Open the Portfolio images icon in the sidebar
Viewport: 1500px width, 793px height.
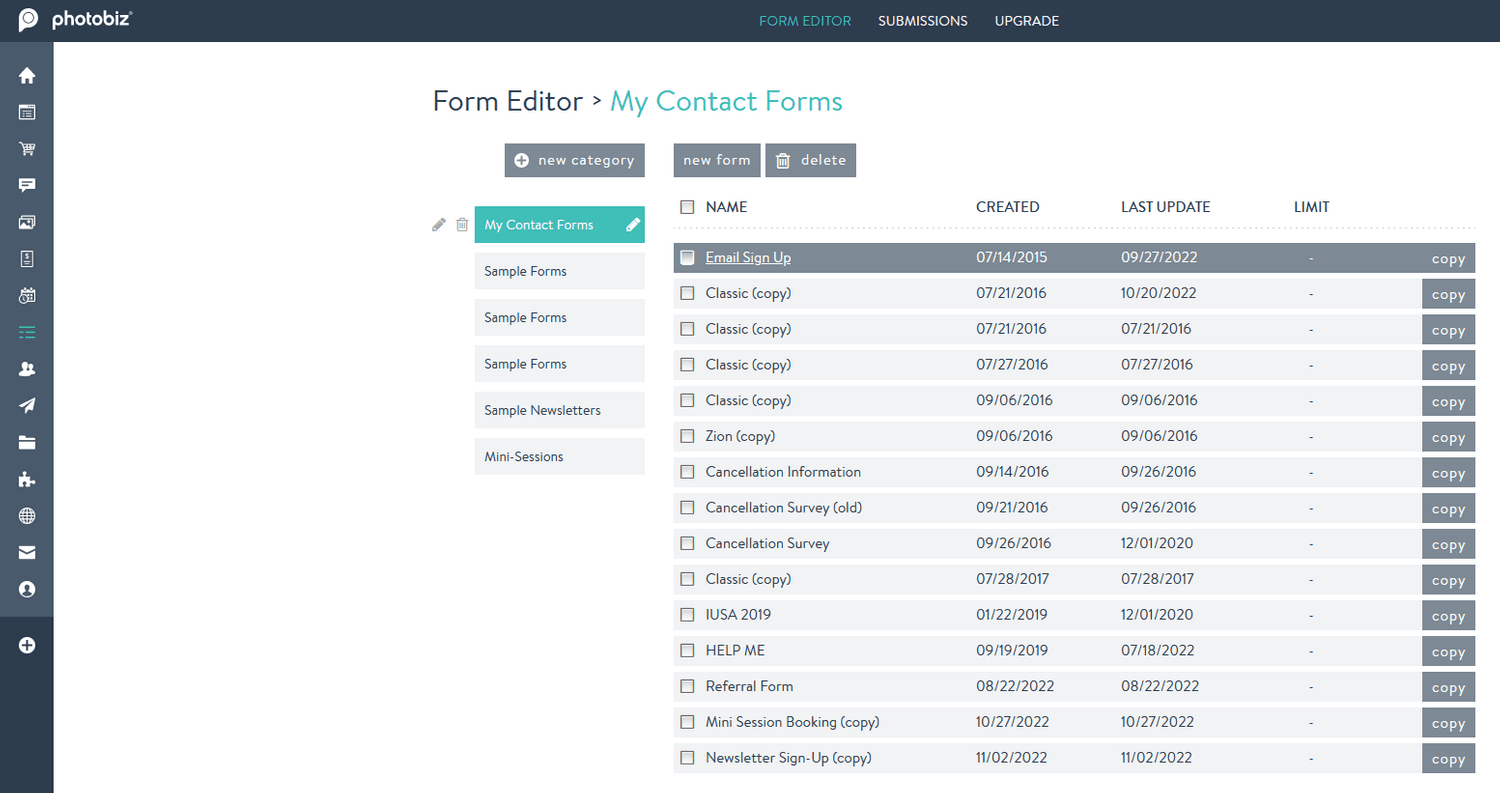click(27, 222)
